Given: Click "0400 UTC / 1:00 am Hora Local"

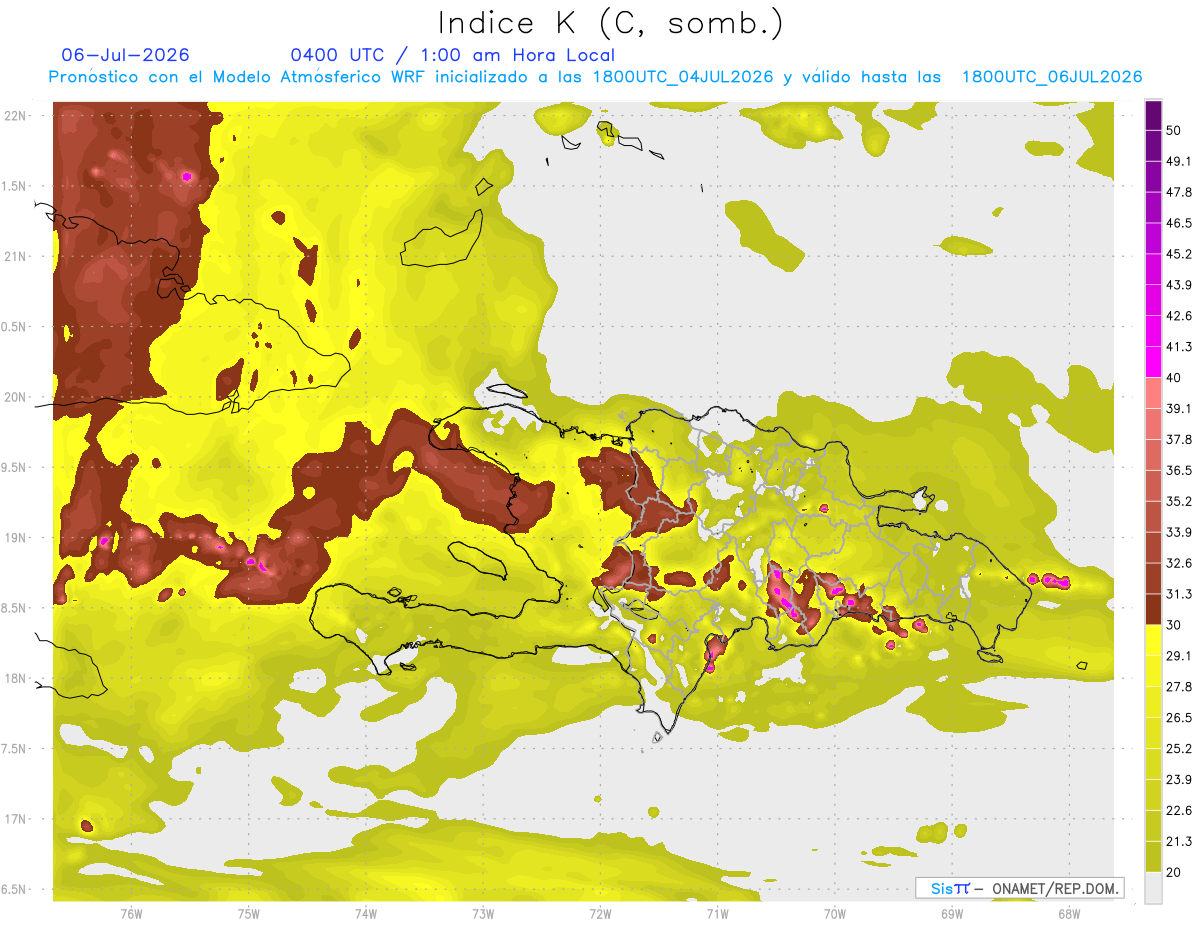Looking at the screenshot, I should tap(453, 55).
